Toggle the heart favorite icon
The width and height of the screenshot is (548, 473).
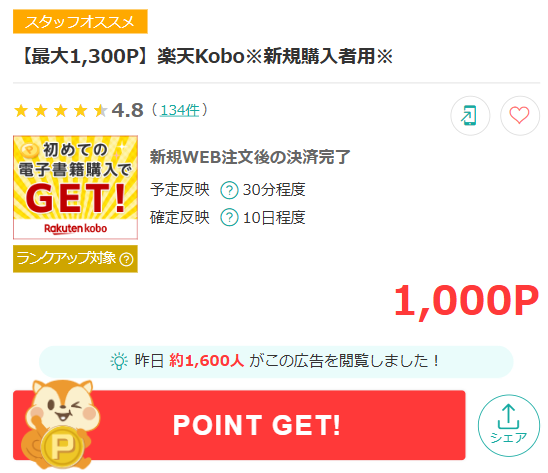pyautogui.click(x=520, y=115)
